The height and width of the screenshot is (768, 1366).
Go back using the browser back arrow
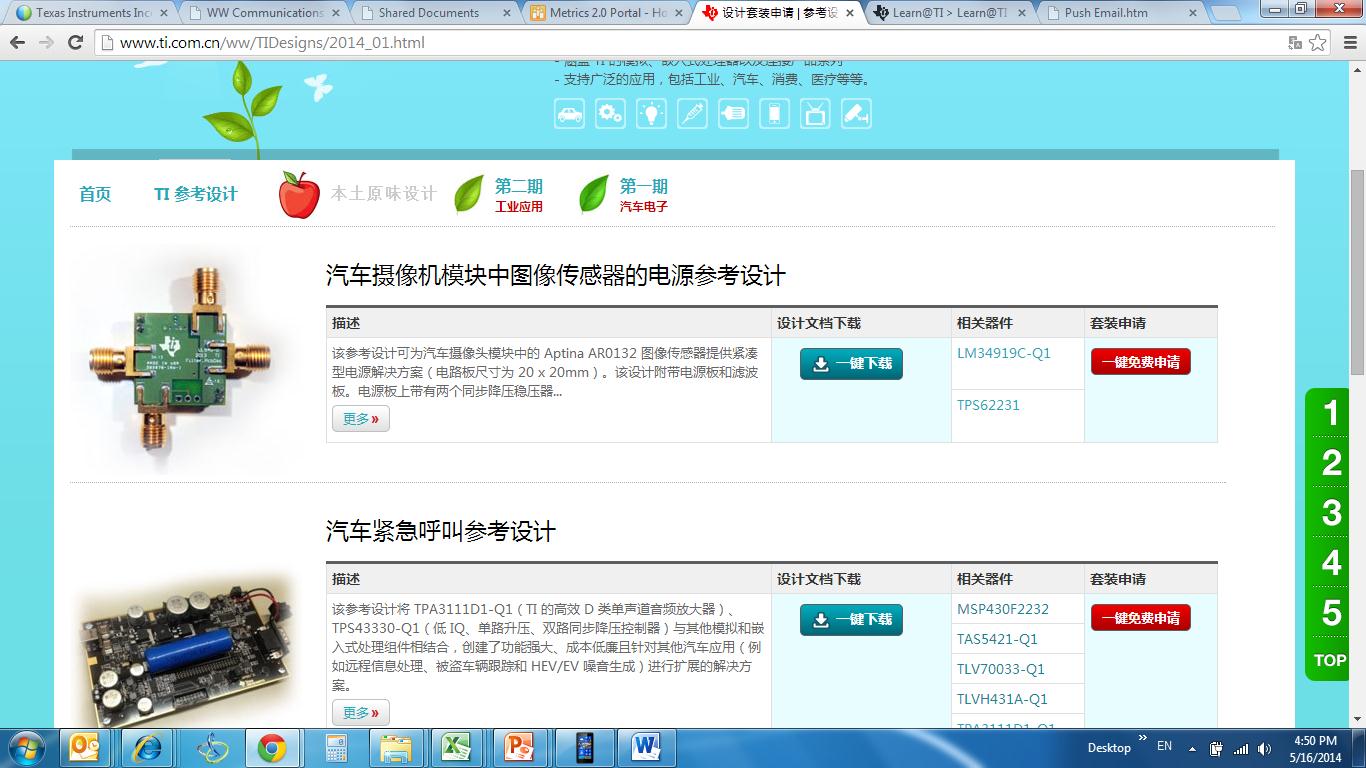coord(17,43)
